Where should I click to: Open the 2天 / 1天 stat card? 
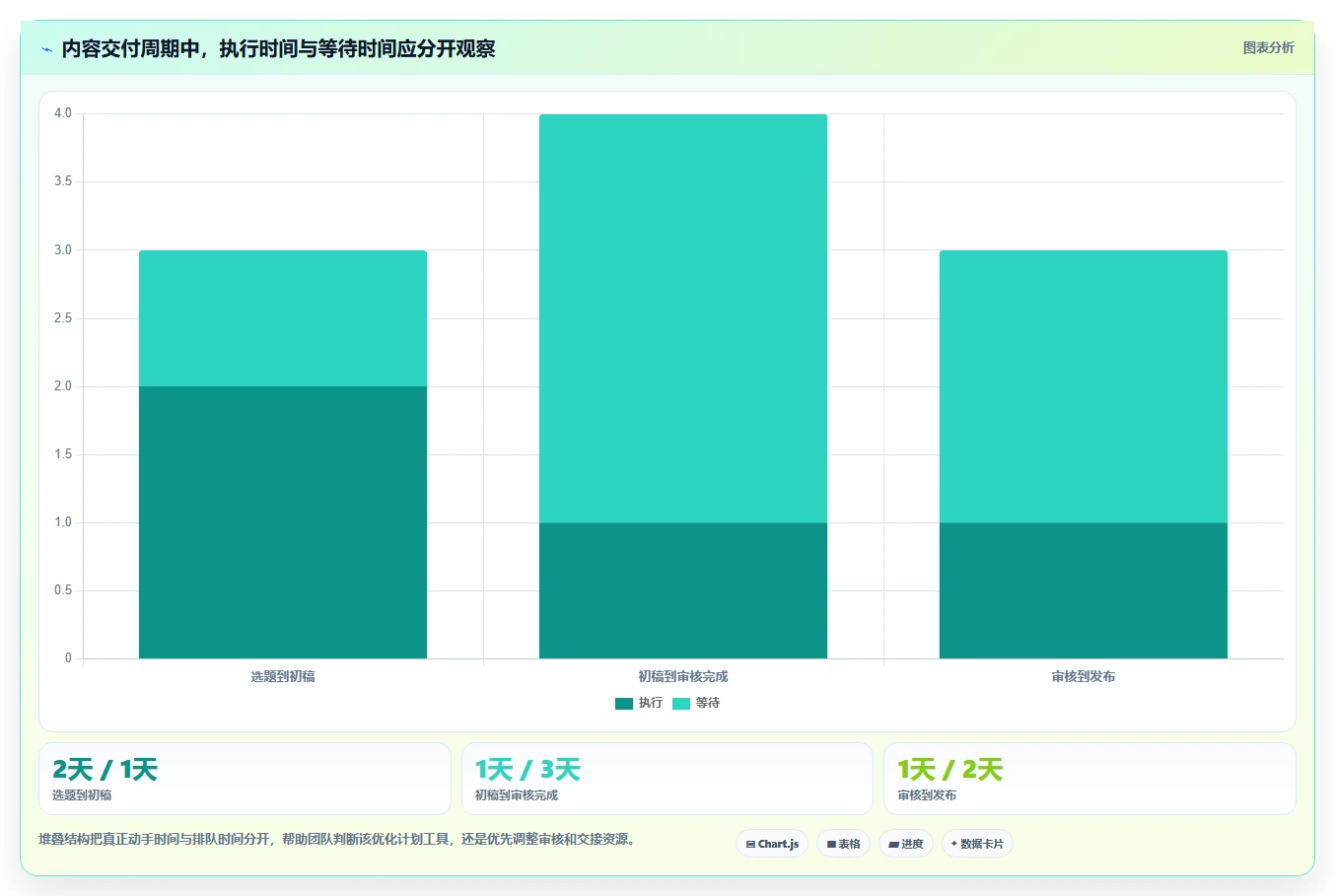[x=245, y=779]
